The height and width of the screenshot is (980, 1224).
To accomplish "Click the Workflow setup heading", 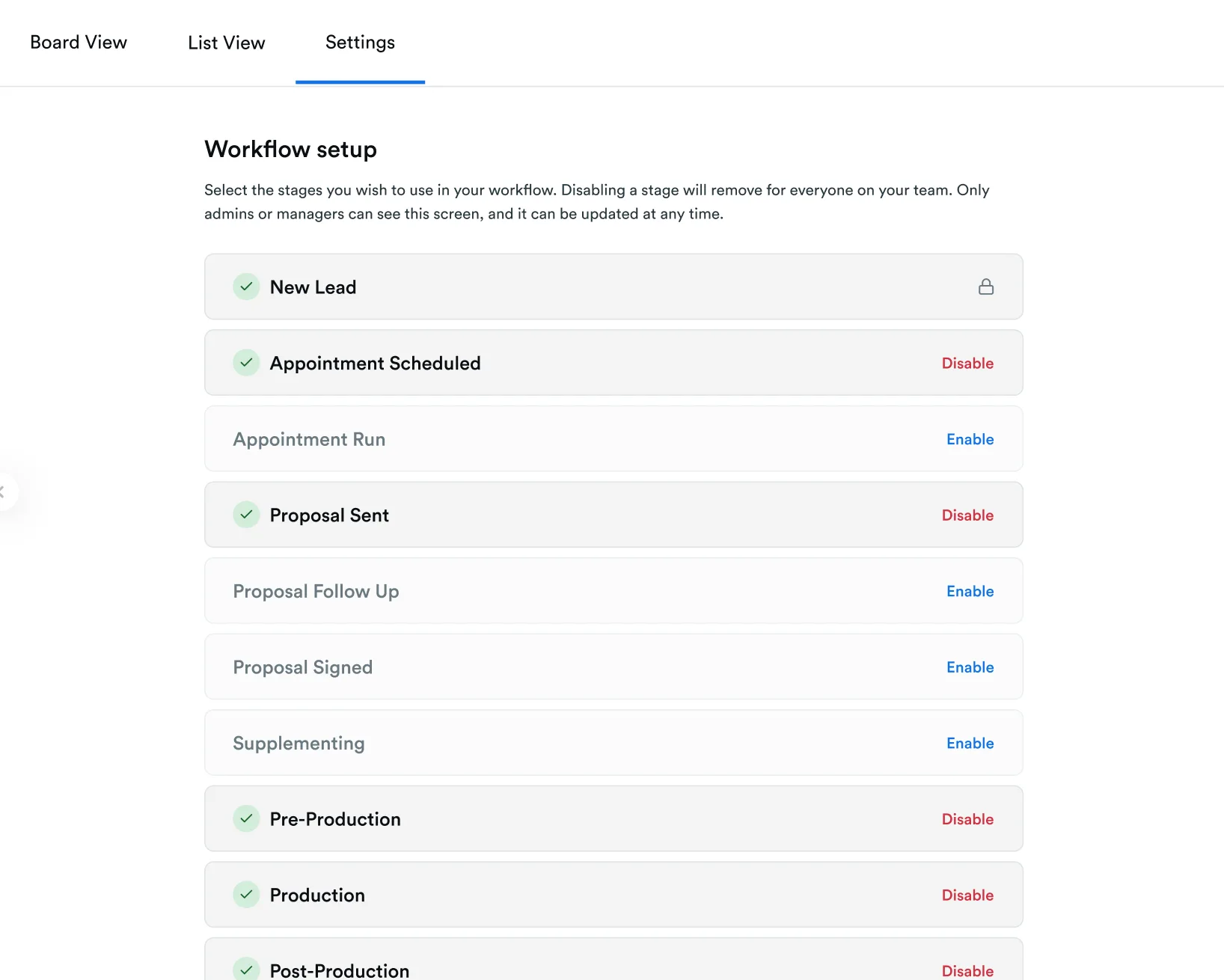I will pos(290,149).
